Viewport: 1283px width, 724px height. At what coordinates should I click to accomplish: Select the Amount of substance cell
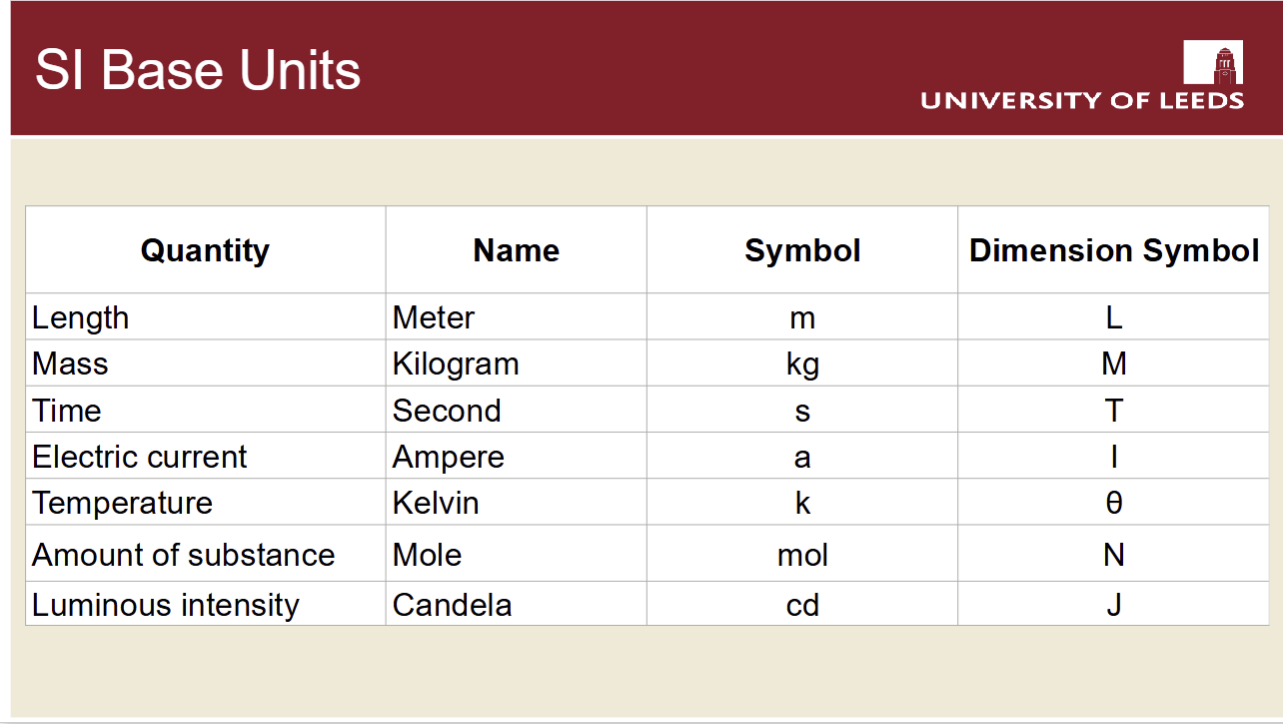pyautogui.click(x=205, y=554)
